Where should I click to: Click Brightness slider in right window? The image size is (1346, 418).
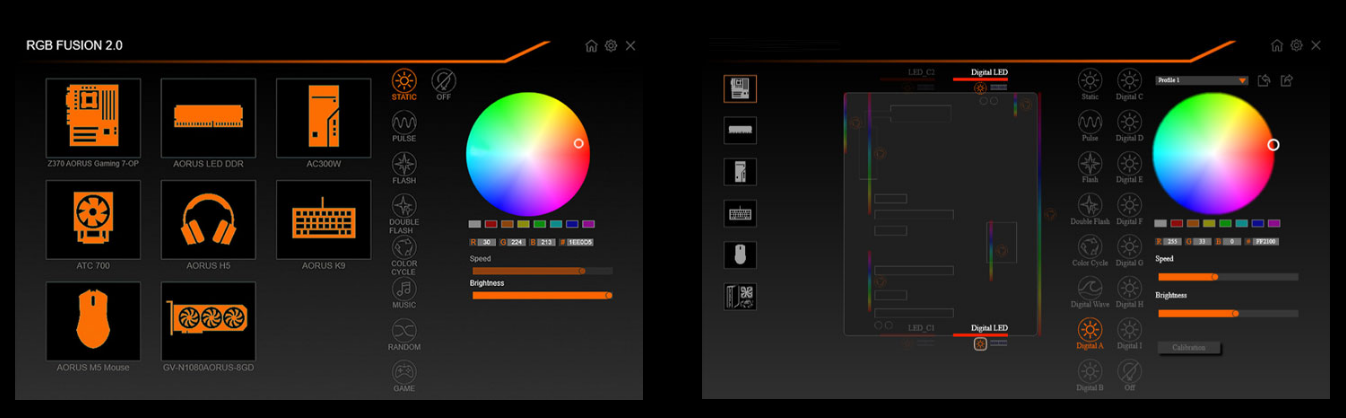(x=1228, y=313)
